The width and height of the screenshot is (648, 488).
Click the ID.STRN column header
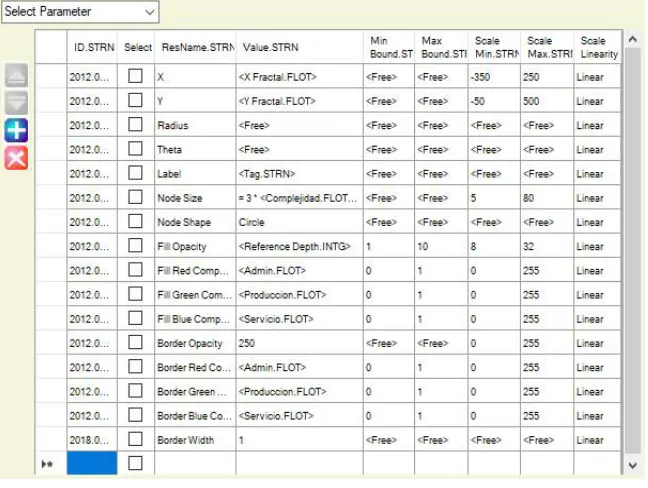92,47
